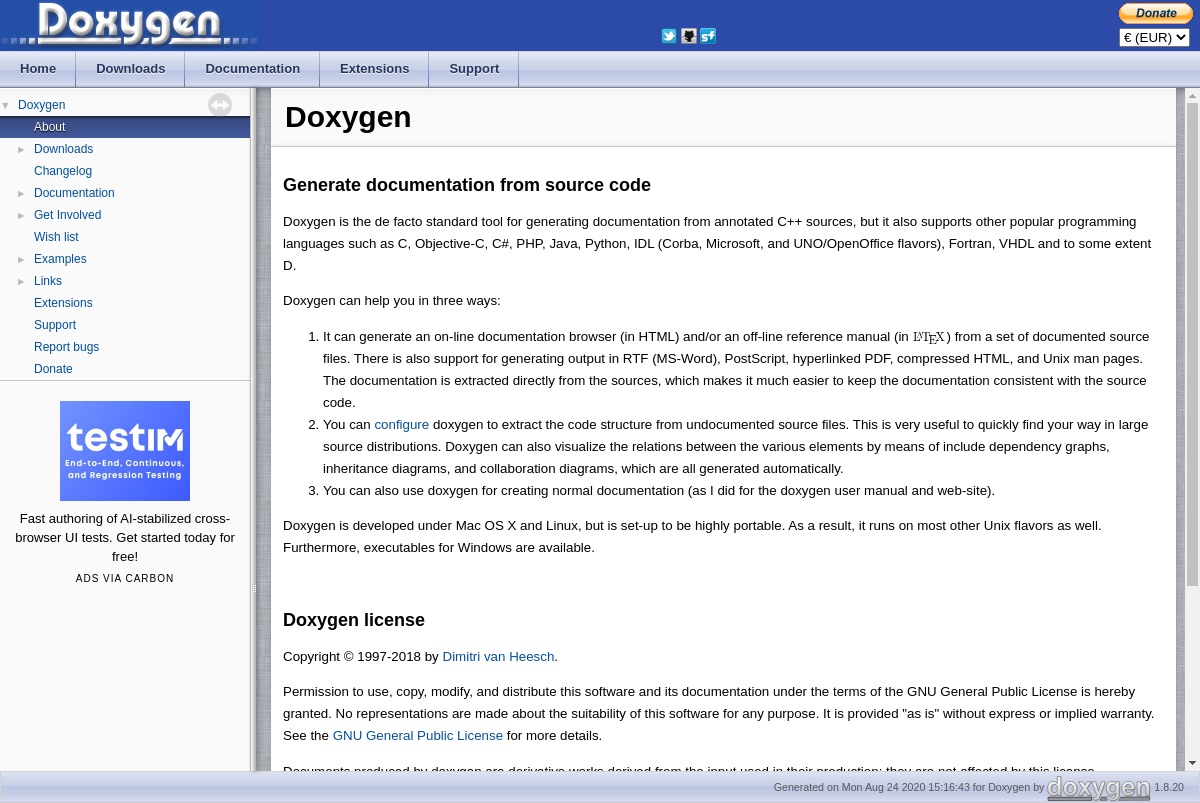Expand the Get Involved tree arrow

[x=22, y=215]
